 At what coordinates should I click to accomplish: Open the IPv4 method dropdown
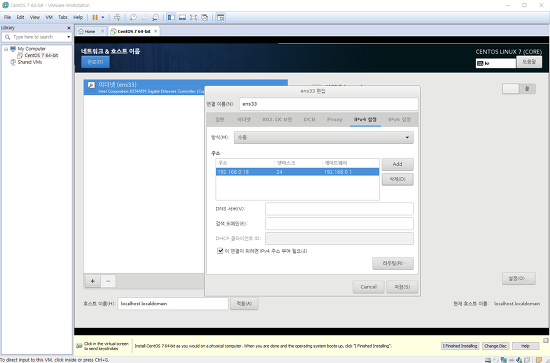(x=324, y=137)
